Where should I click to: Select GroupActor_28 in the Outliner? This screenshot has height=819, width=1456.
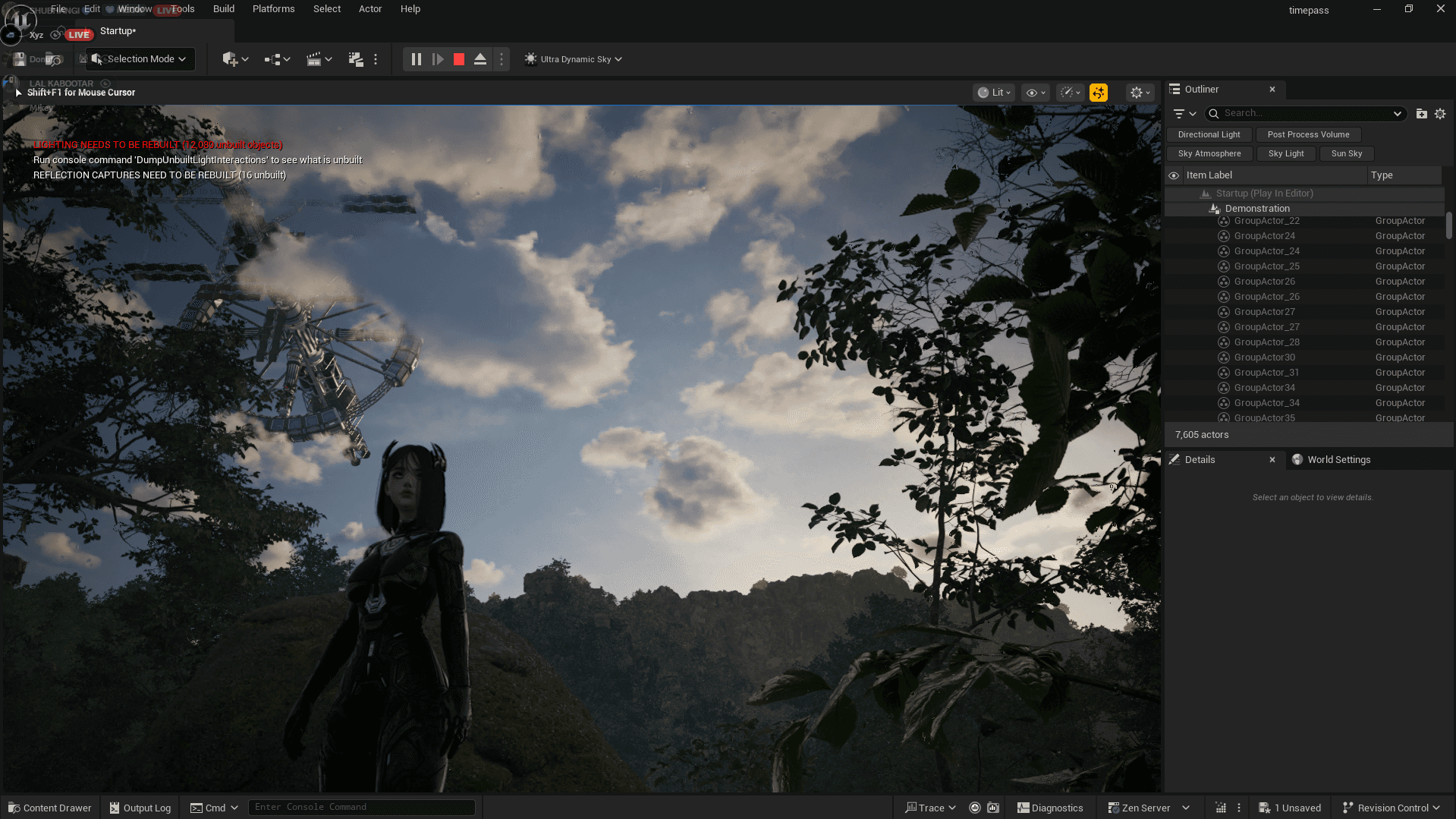[x=1304, y=342]
